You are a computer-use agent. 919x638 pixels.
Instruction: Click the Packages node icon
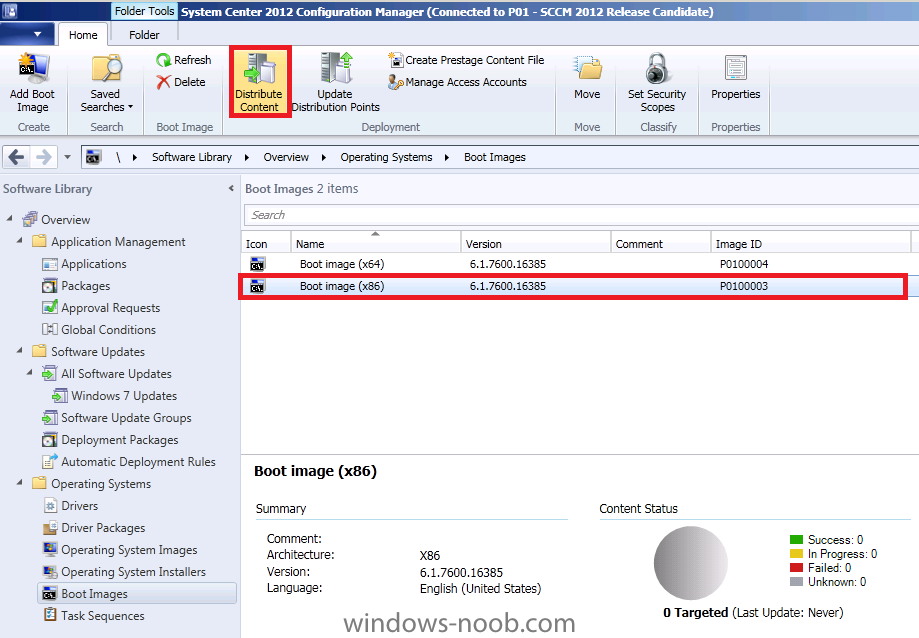(50, 286)
